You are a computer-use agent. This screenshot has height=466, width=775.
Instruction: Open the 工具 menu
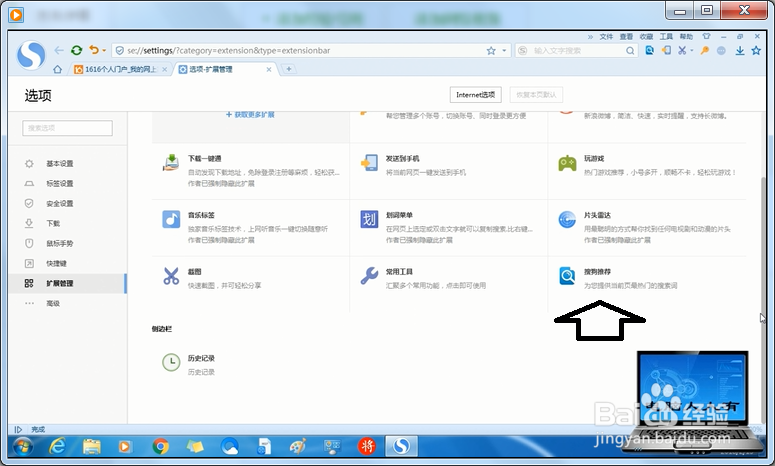click(x=666, y=37)
